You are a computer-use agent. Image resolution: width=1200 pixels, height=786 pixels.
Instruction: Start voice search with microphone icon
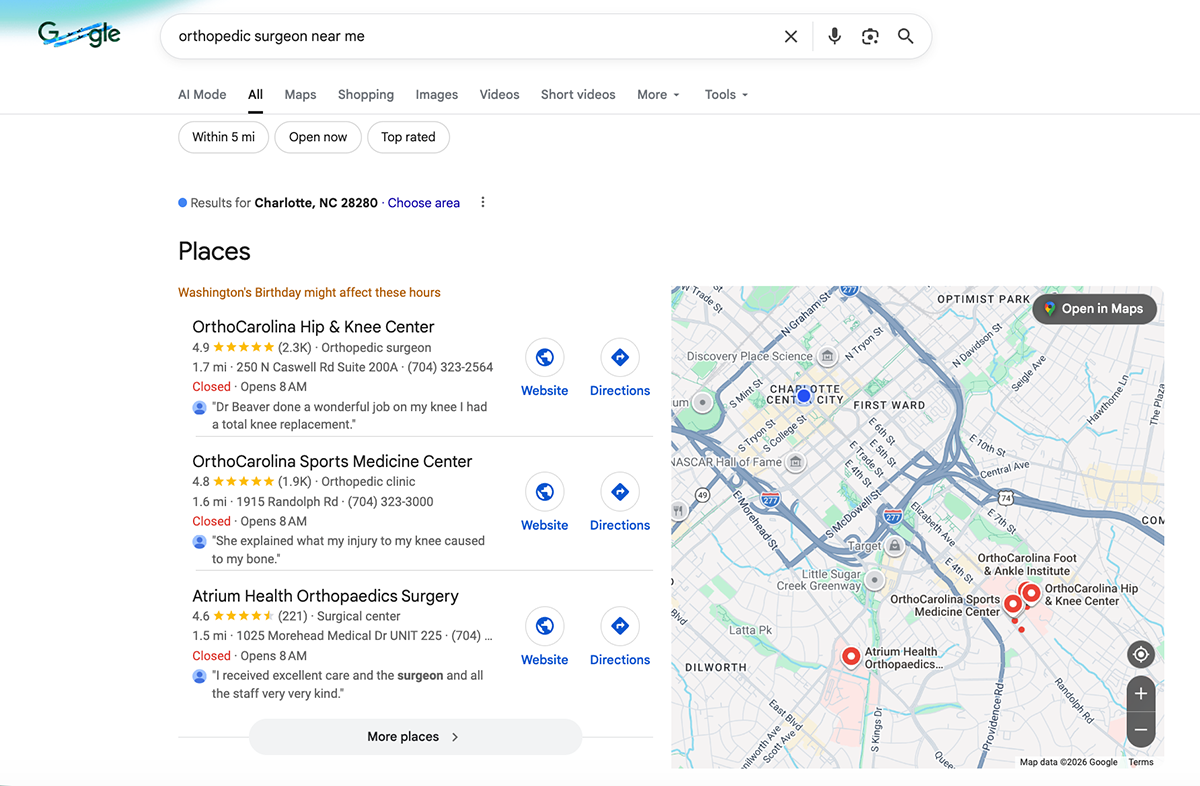click(834, 37)
